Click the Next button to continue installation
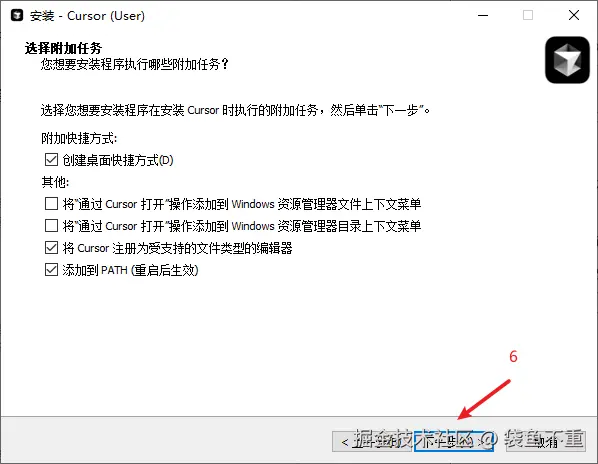 coord(454,442)
